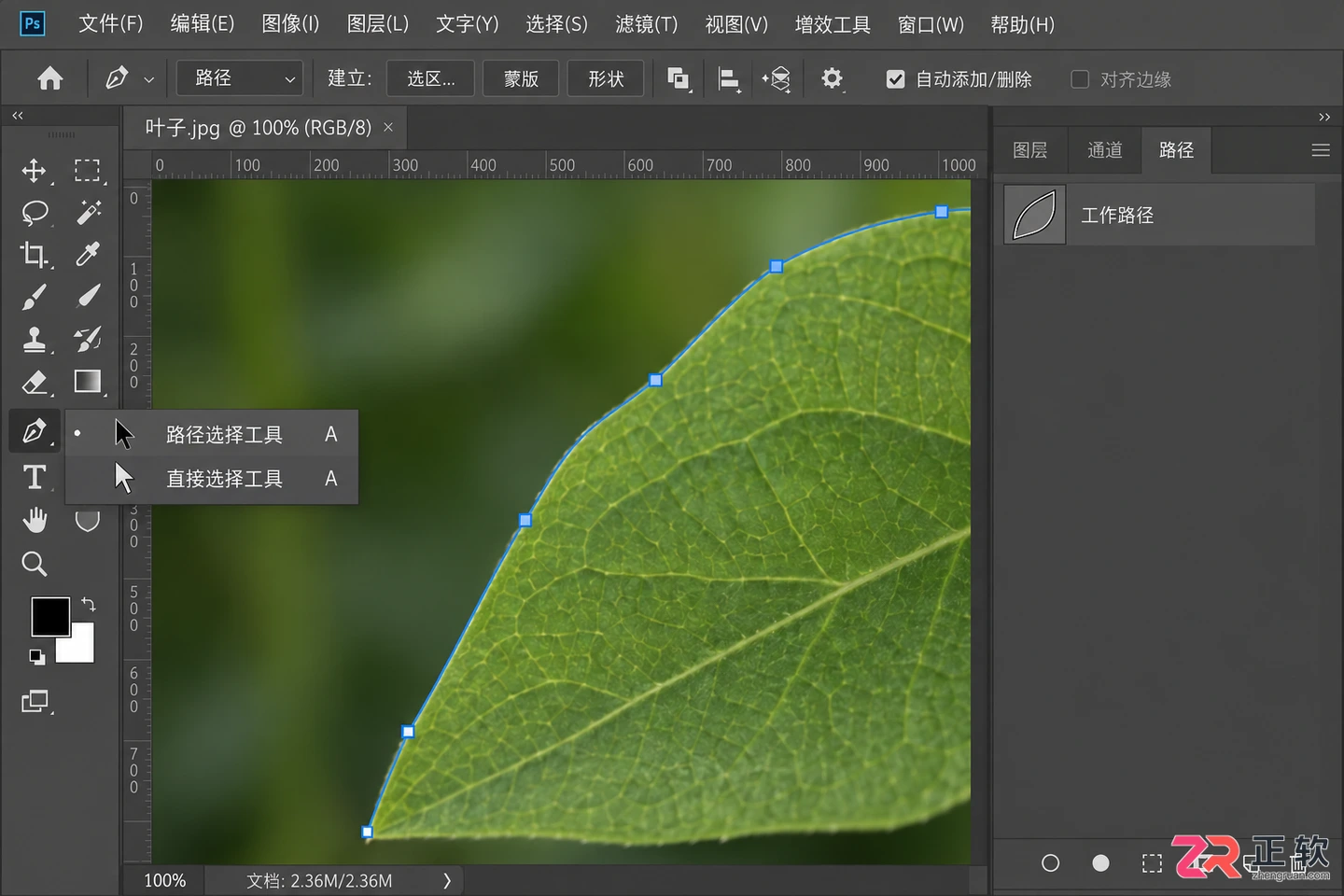Fill path with foreground color

point(1100,863)
